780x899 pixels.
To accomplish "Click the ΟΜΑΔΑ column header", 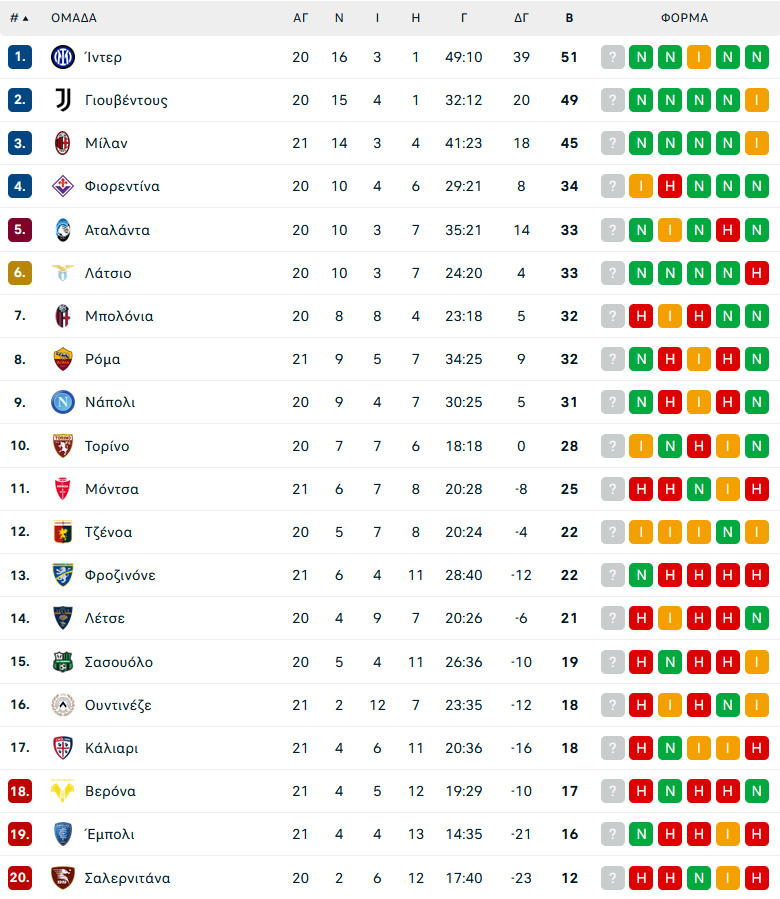I will pos(74,18).
